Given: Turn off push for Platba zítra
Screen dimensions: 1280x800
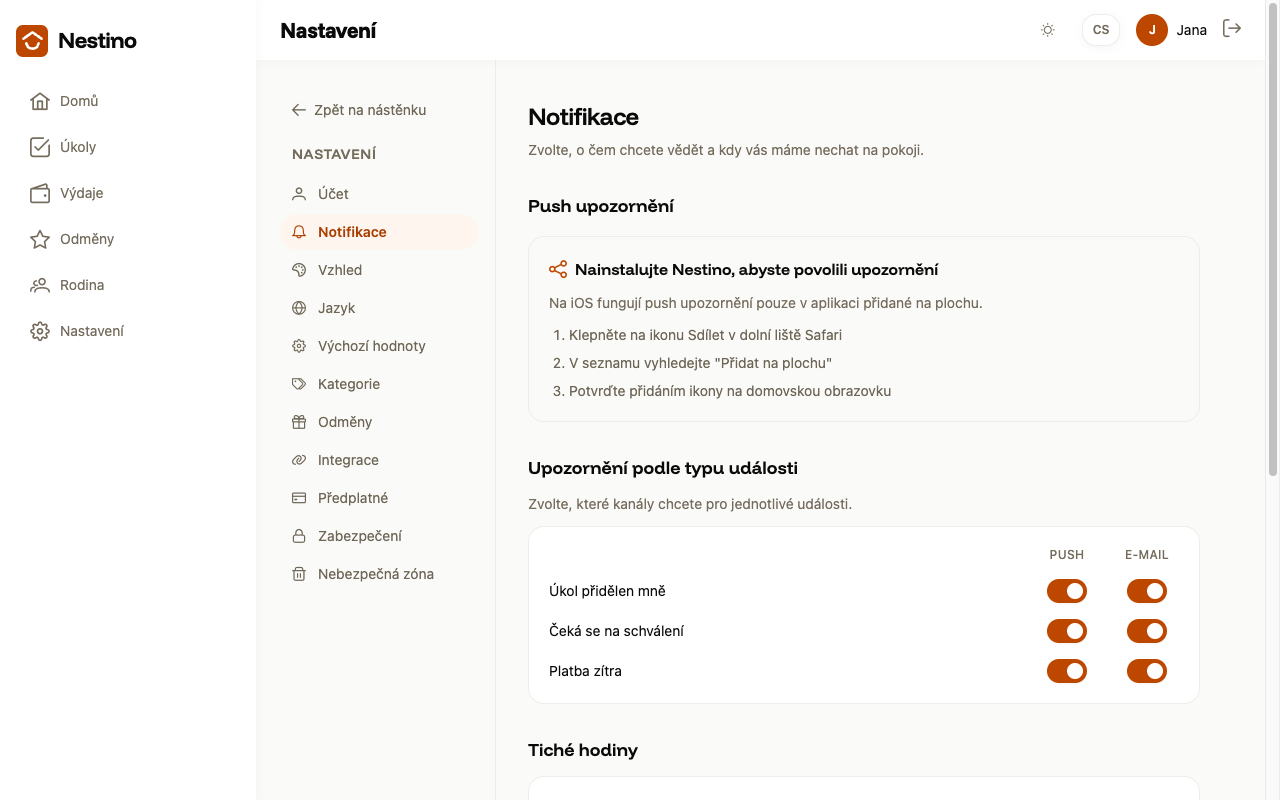Looking at the screenshot, I should (1067, 671).
